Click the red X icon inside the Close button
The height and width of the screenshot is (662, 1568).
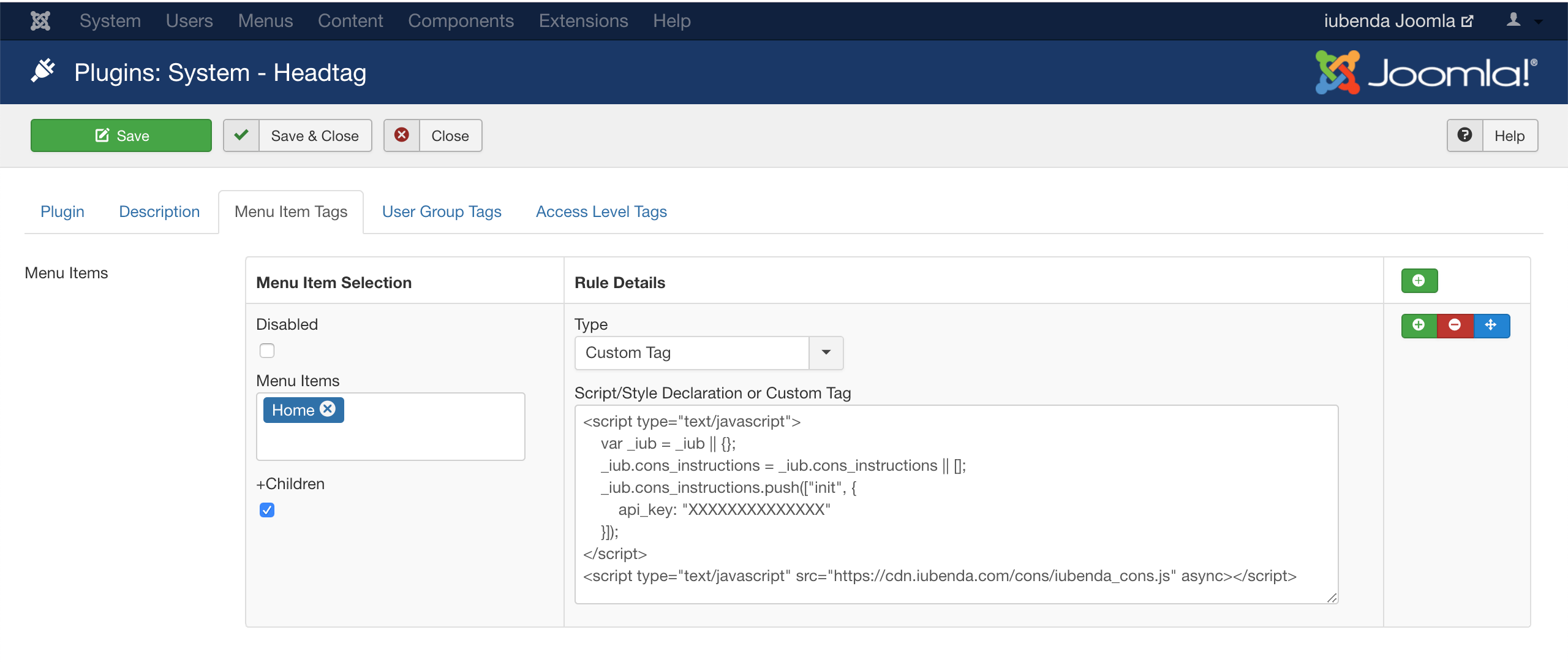click(x=402, y=135)
